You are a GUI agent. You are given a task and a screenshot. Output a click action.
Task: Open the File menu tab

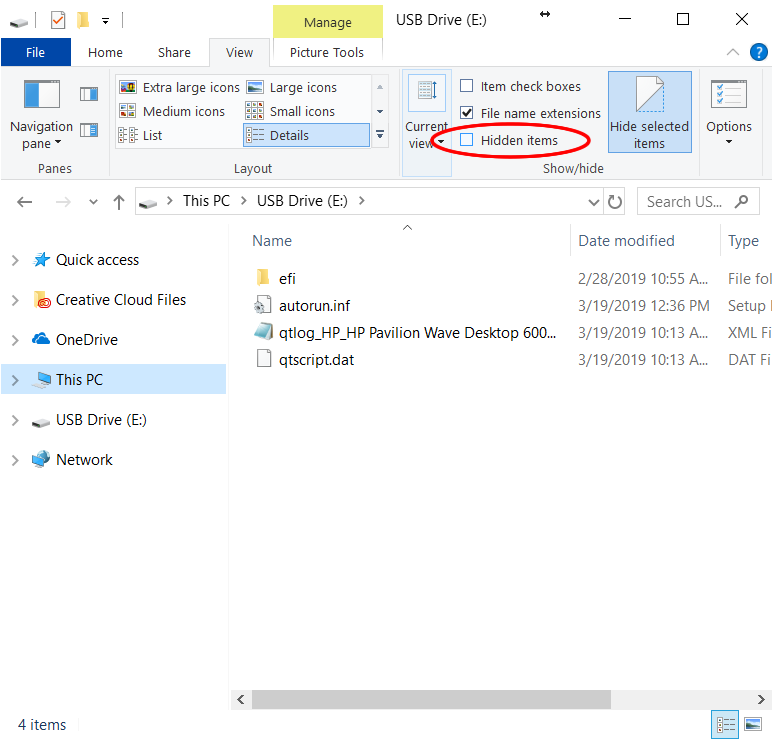35,53
